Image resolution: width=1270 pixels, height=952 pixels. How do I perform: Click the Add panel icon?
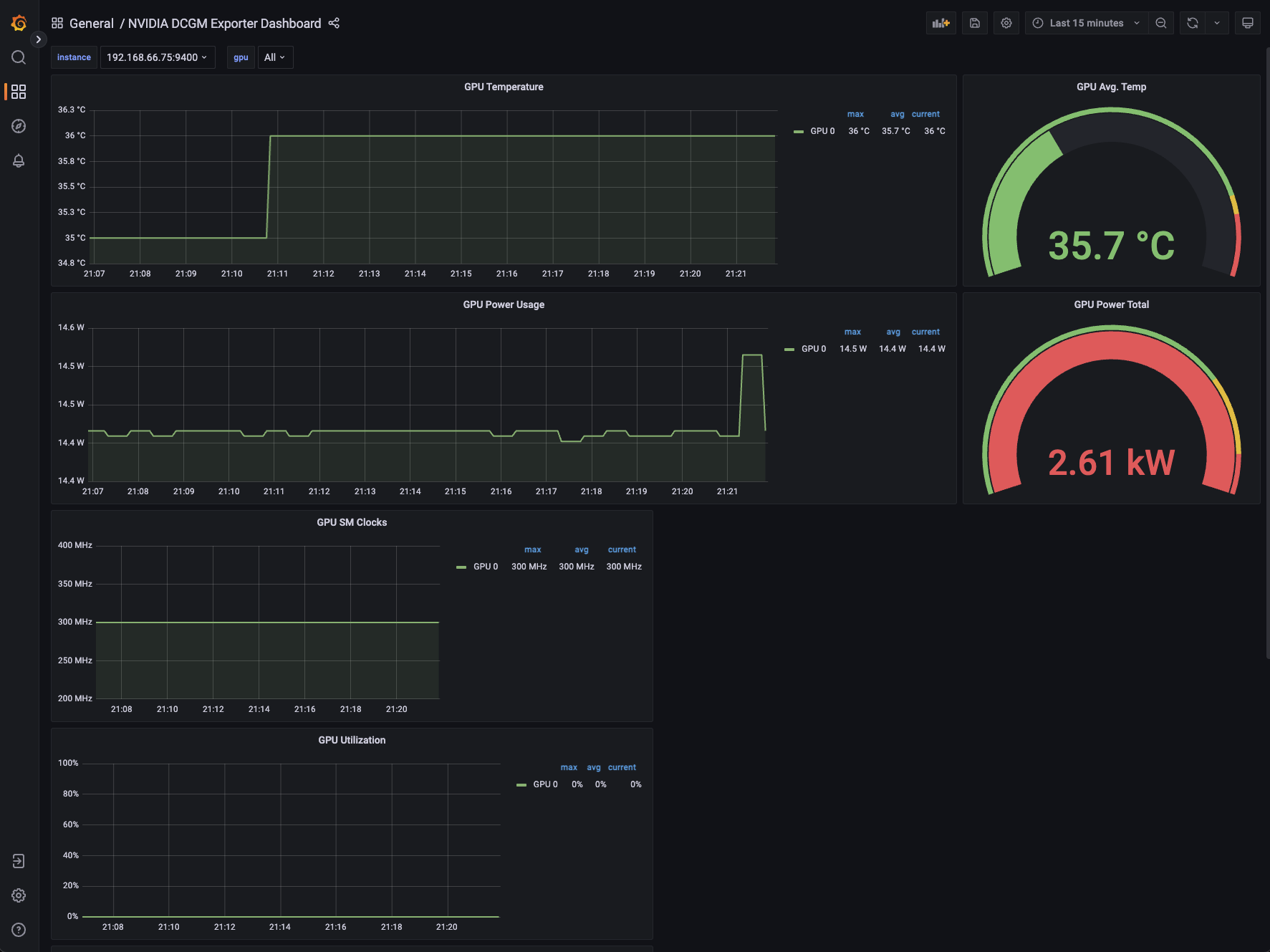tap(941, 23)
